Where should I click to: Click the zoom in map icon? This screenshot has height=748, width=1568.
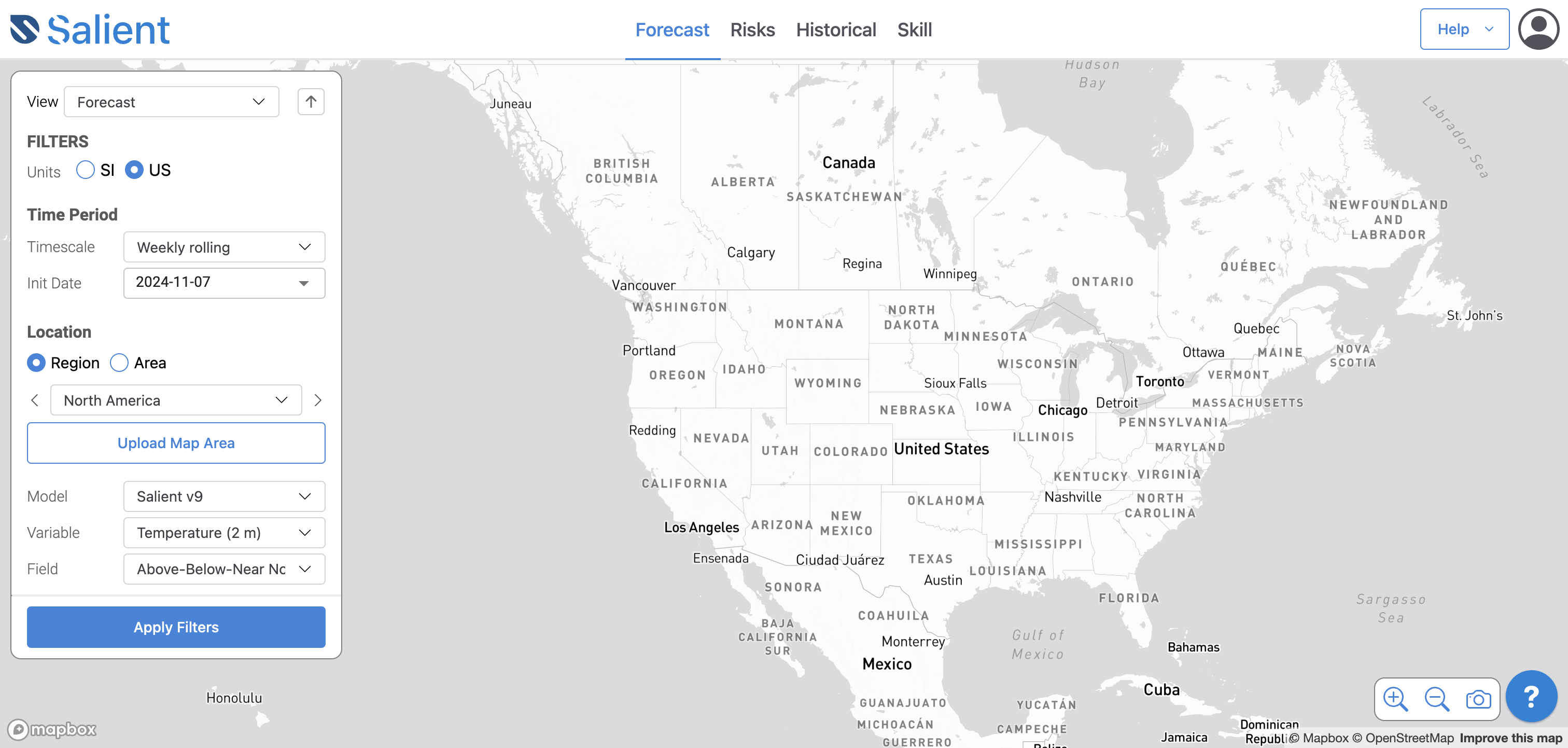click(x=1396, y=698)
